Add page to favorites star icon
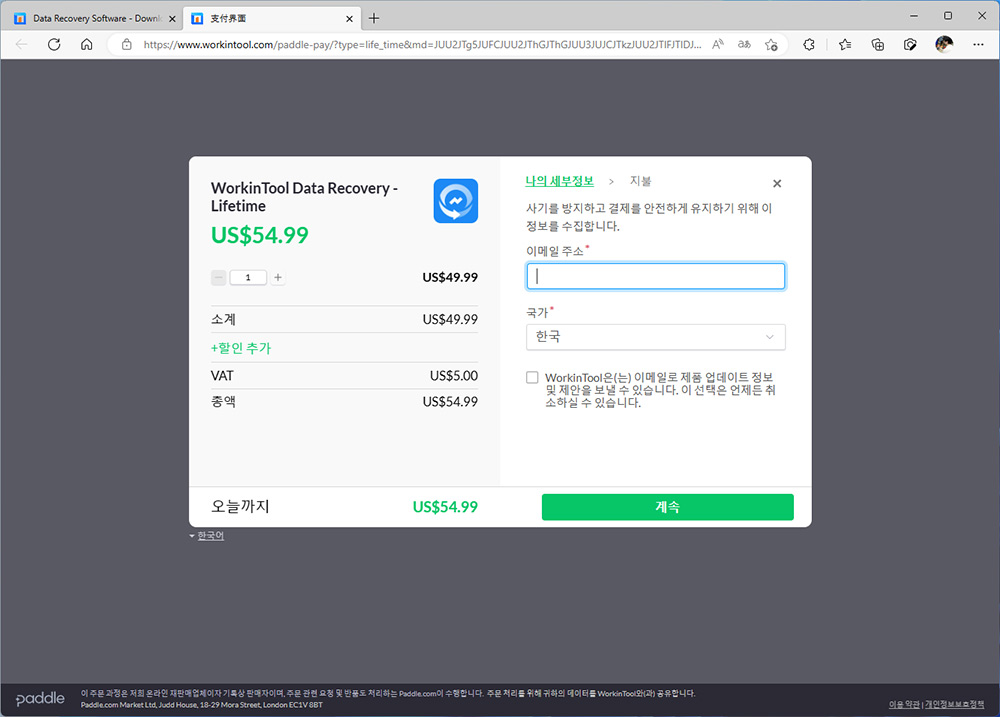Screen dimensions: 1000x717 pos(771,45)
